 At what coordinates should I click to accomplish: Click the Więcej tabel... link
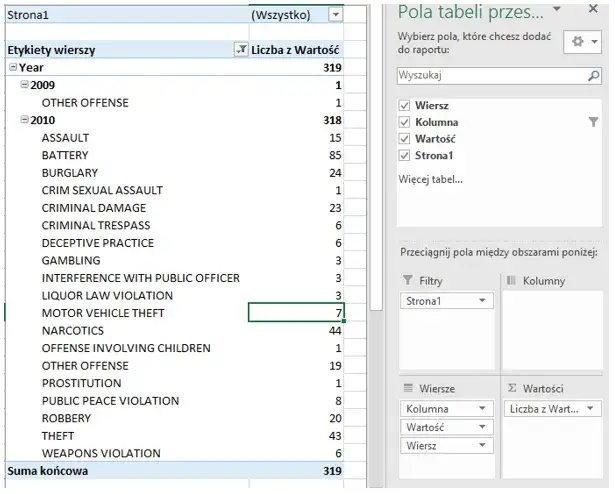coord(430,180)
